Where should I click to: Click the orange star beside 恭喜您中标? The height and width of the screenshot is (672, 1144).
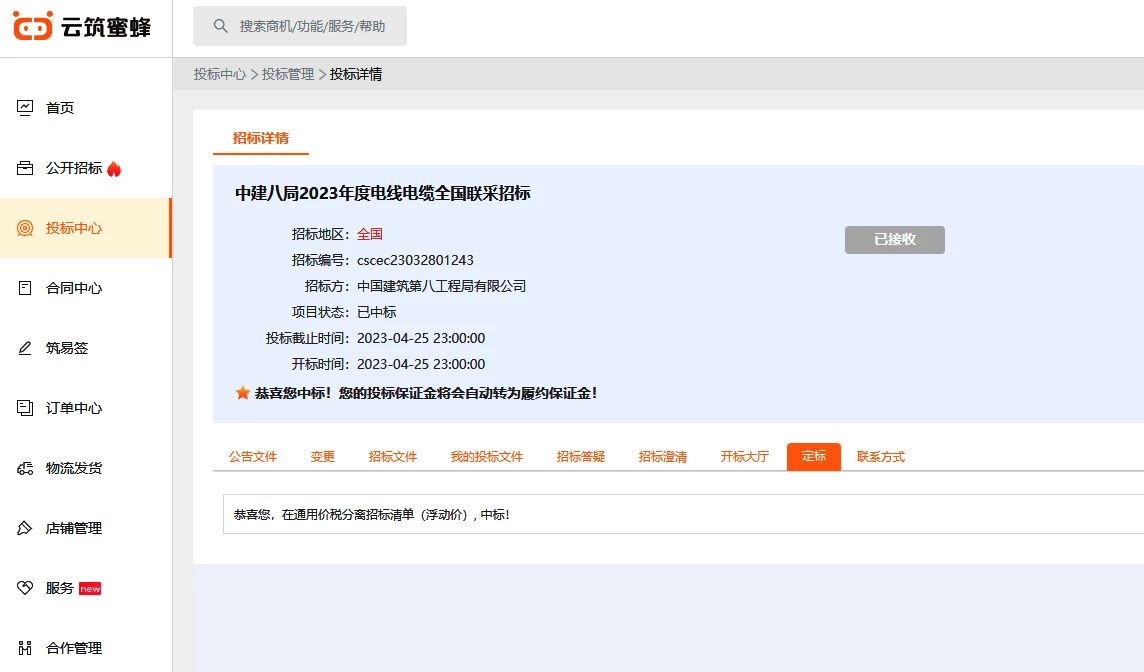point(243,393)
